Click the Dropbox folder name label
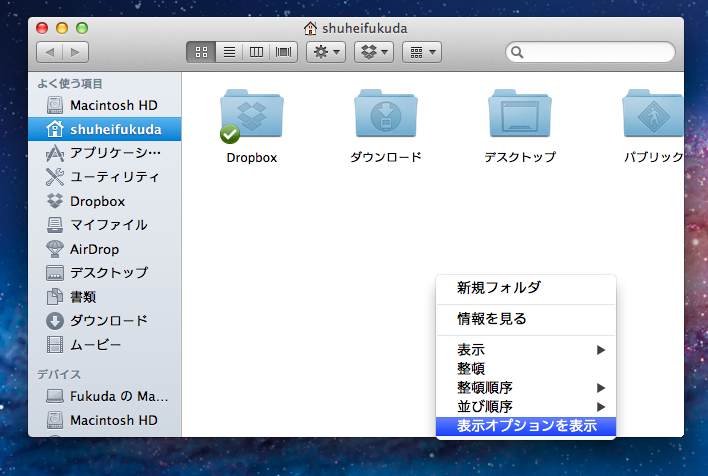Screen dimensions: 708x476 [252, 158]
